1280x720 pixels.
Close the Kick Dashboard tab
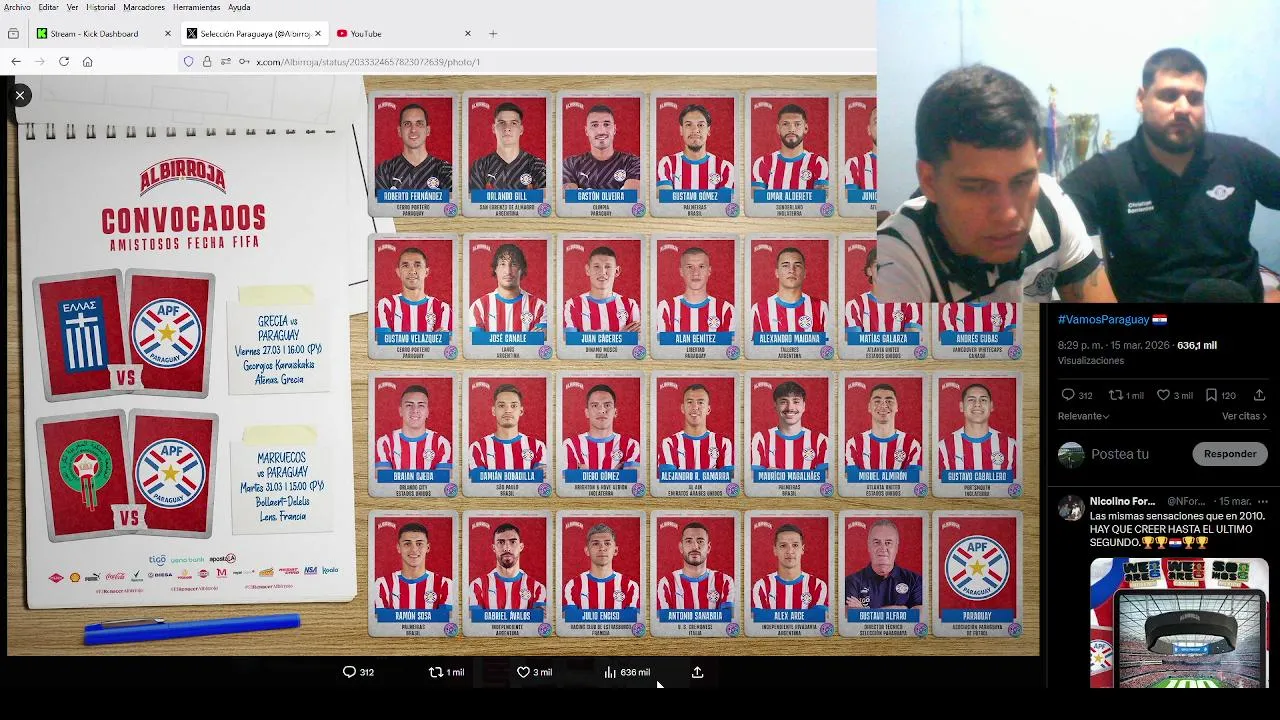tap(168, 33)
